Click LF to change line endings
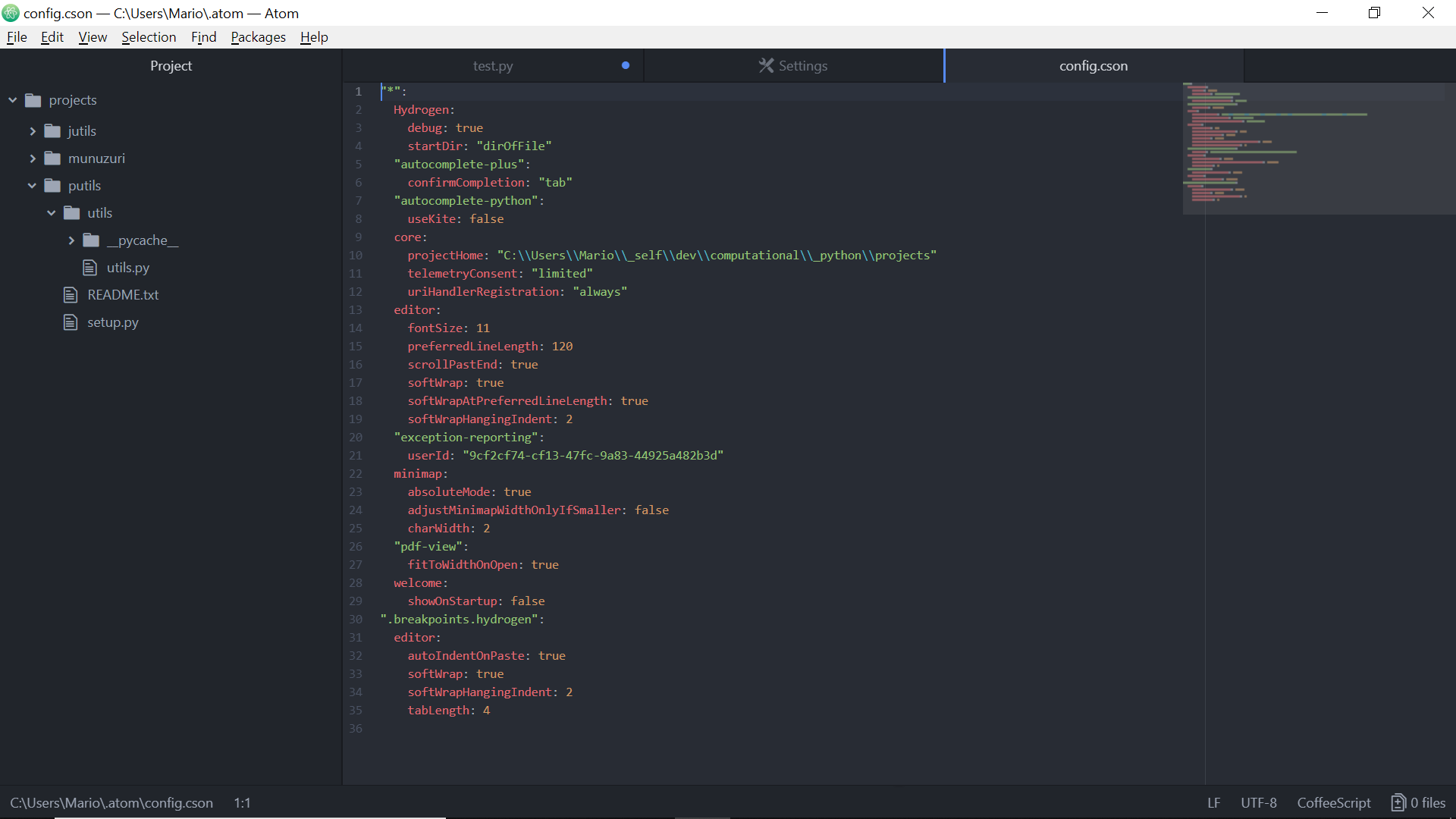This screenshot has height=819, width=1456. pyautogui.click(x=1213, y=802)
